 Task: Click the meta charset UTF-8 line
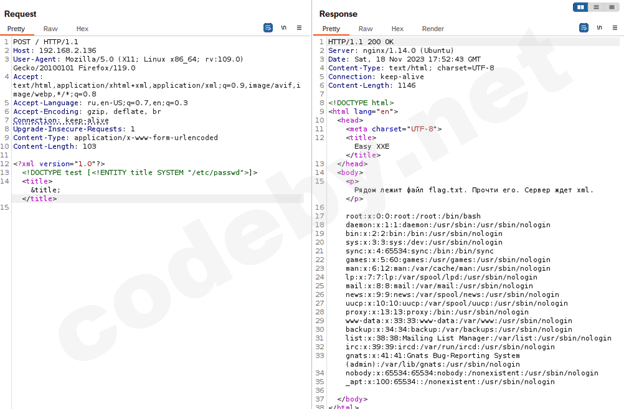(394, 129)
